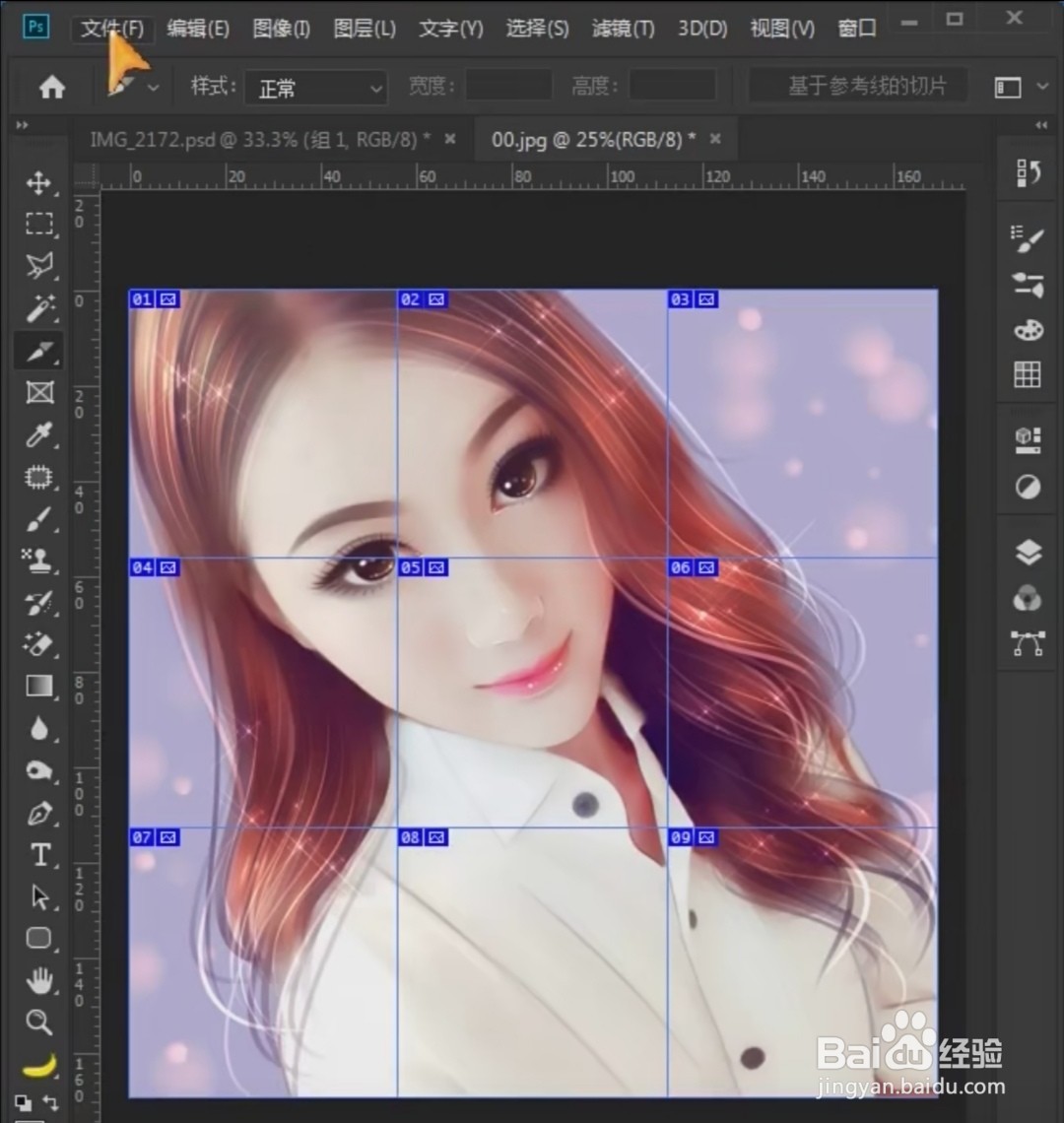This screenshot has height=1123, width=1064.
Task: Open the 图像(I) menu
Action: [281, 29]
